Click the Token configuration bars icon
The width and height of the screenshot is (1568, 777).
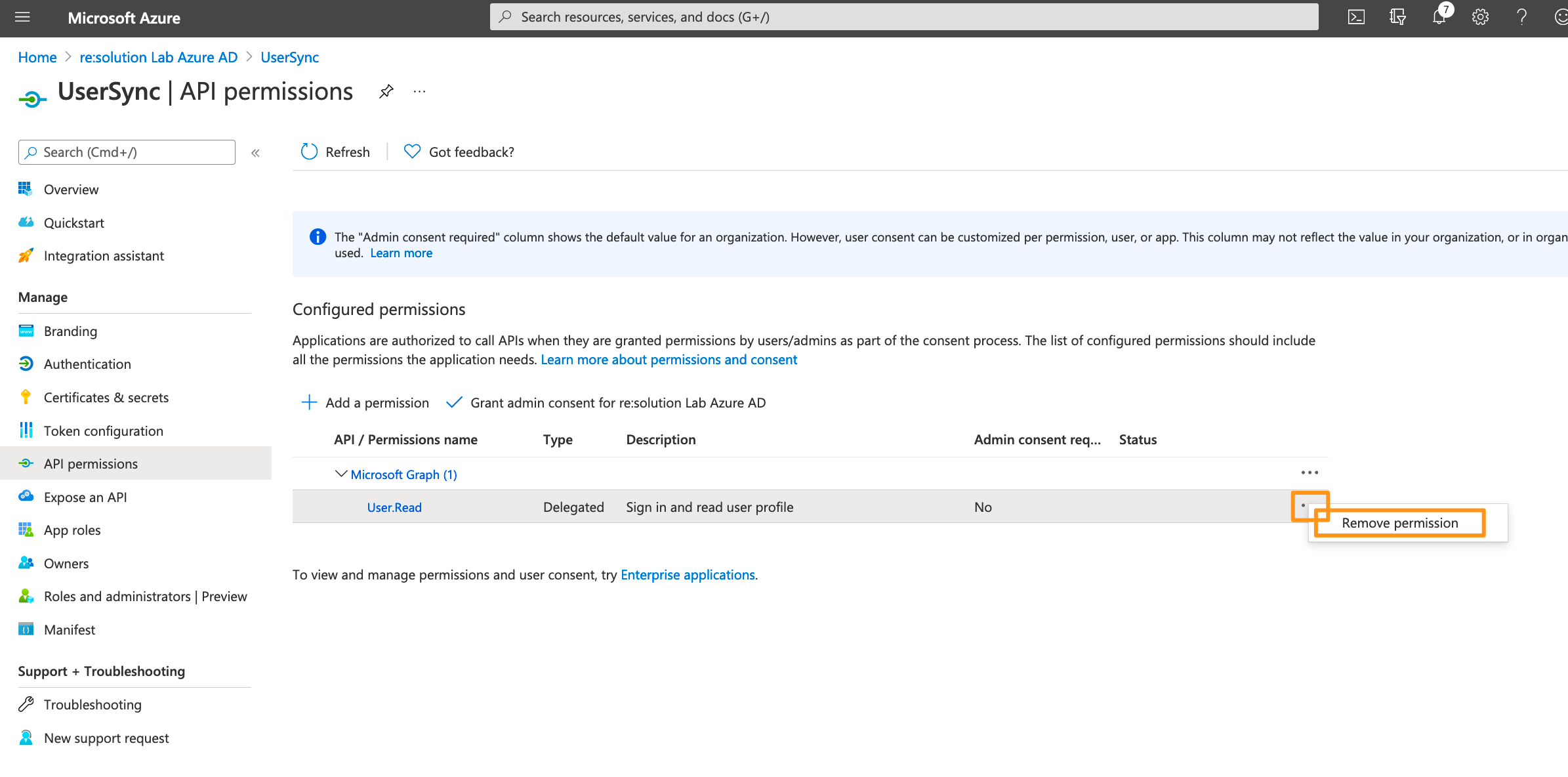coord(26,430)
